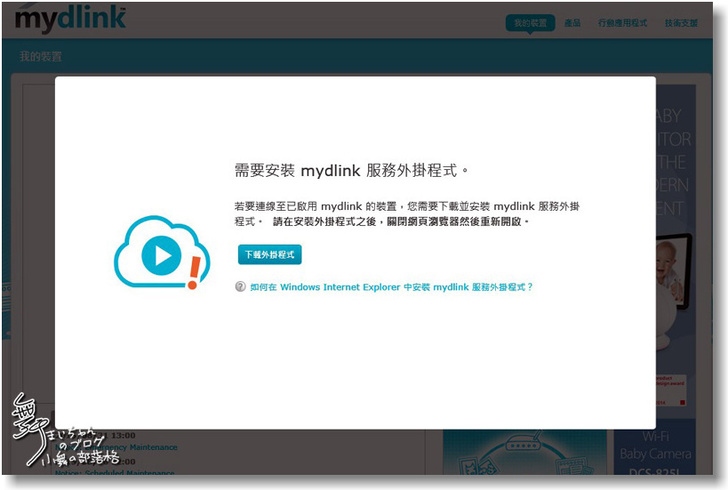
Task: Open the Scheduled Maintenance notice link
Action: [115, 472]
